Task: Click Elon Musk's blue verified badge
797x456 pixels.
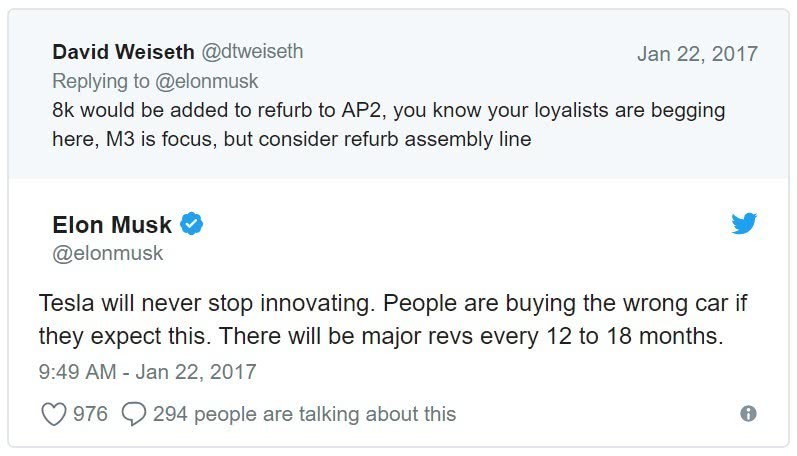Action: click(192, 224)
